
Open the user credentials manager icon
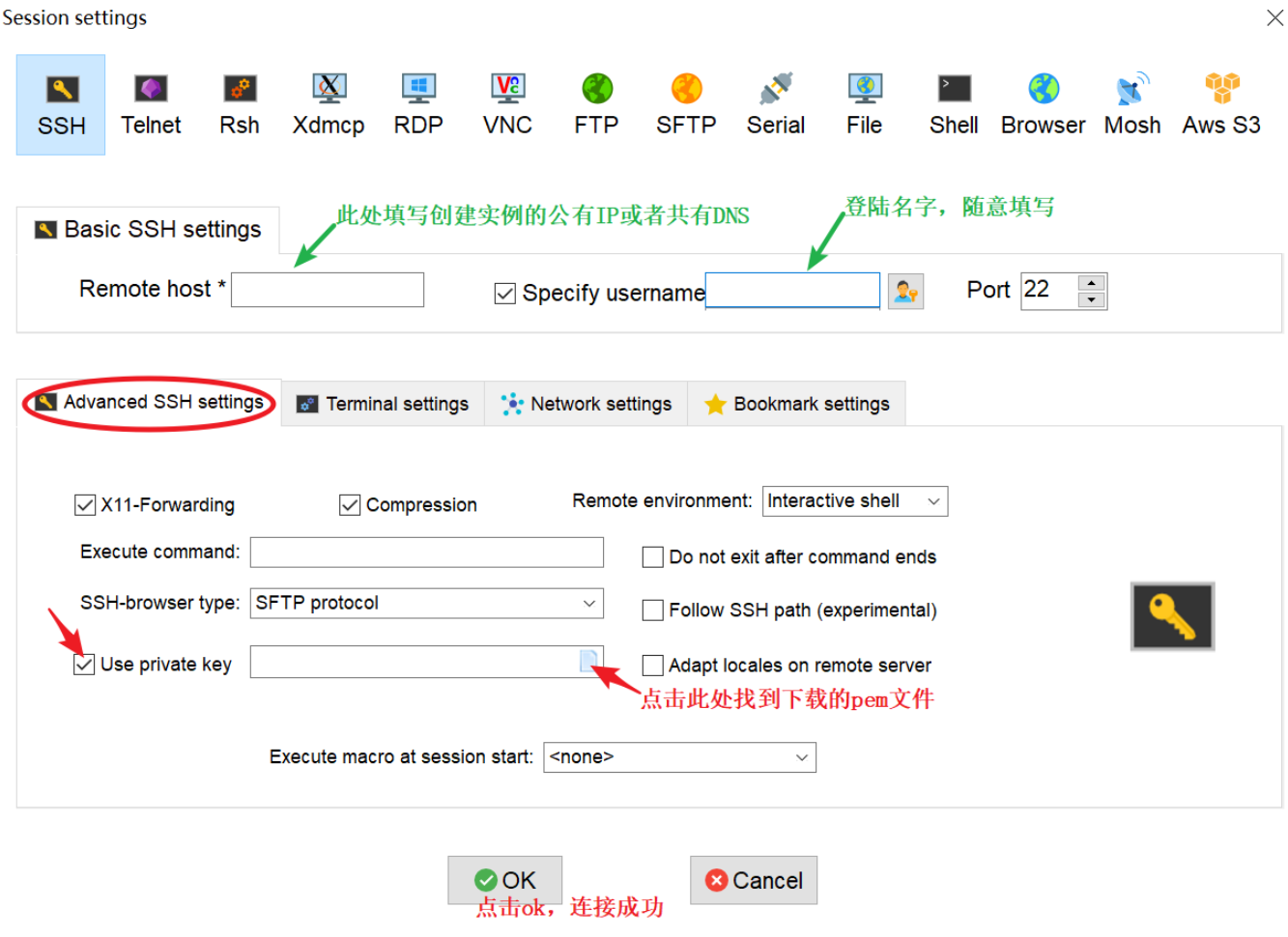point(905,291)
